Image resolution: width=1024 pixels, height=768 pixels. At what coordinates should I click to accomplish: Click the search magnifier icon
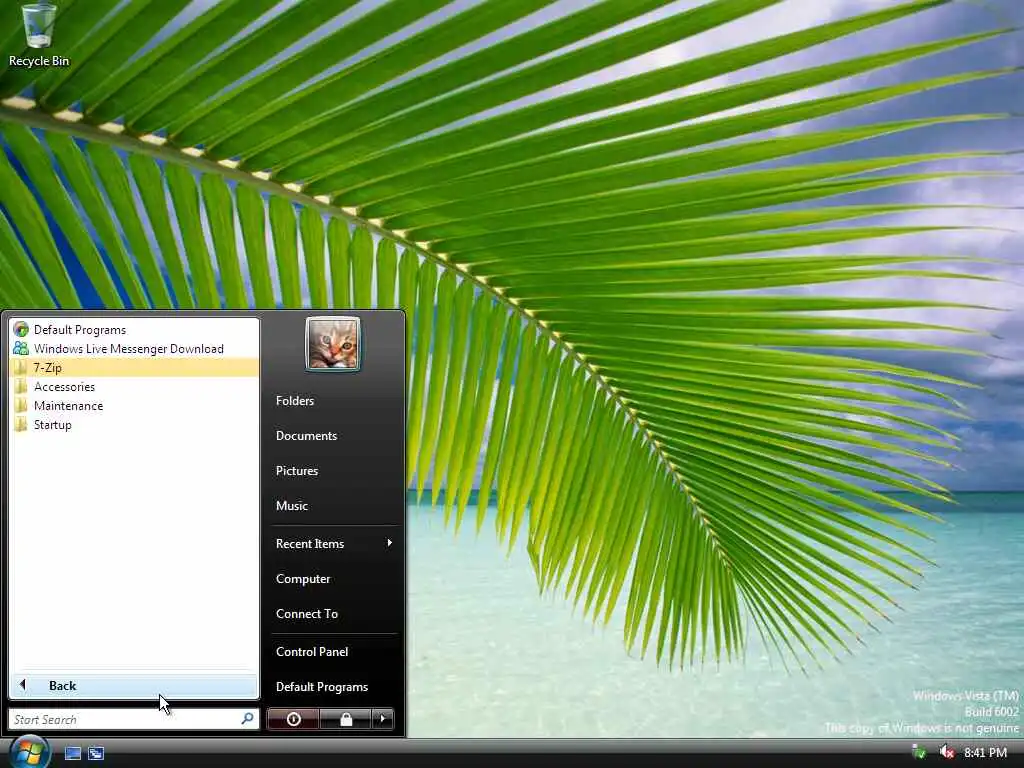[248, 719]
